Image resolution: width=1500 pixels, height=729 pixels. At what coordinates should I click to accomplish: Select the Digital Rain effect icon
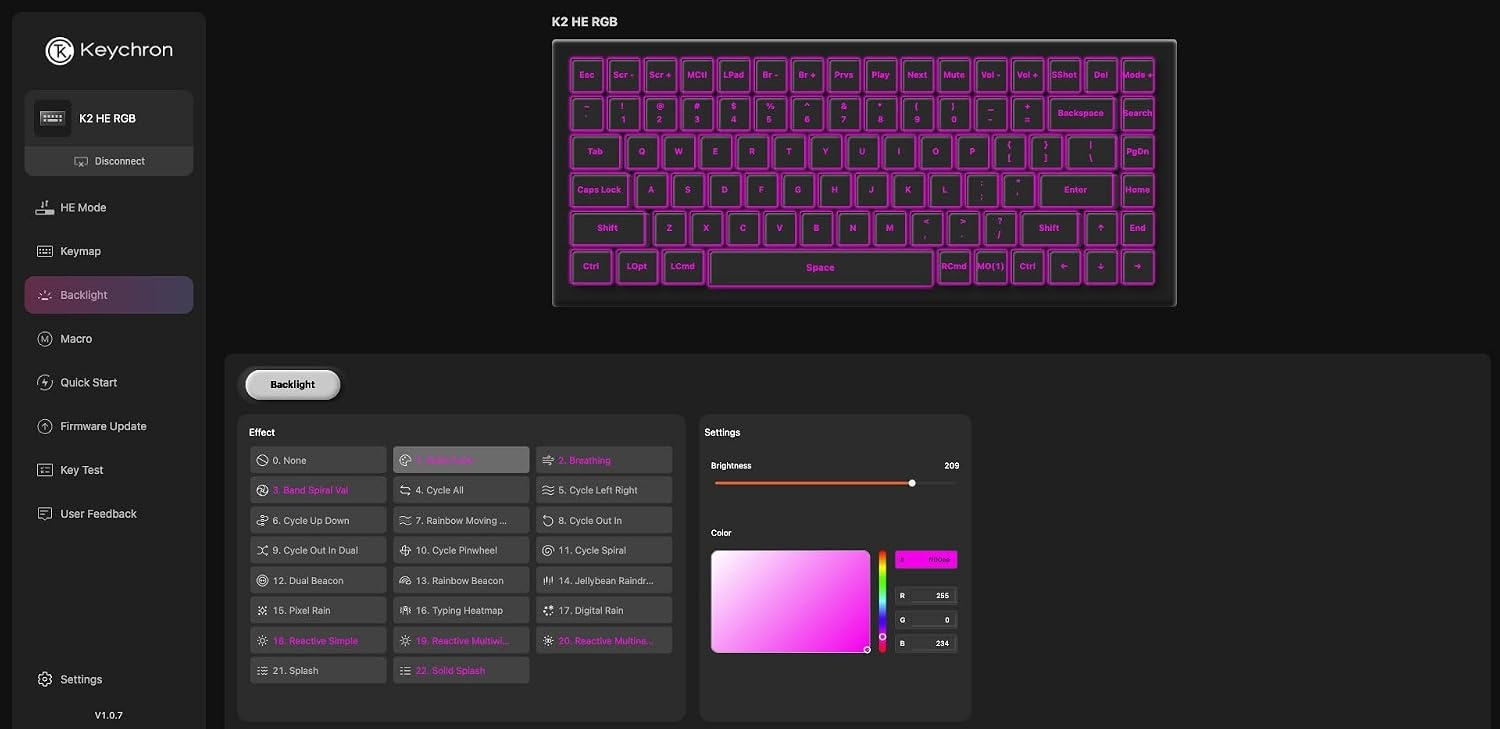click(x=548, y=610)
